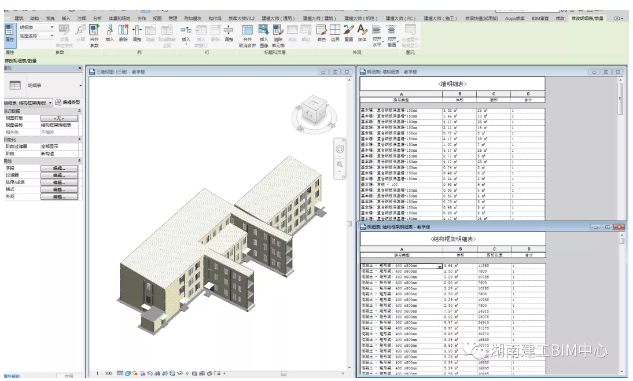Click the Properties button in the ribbon
The width and height of the screenshot is (633, 381).
coord(9,33)
